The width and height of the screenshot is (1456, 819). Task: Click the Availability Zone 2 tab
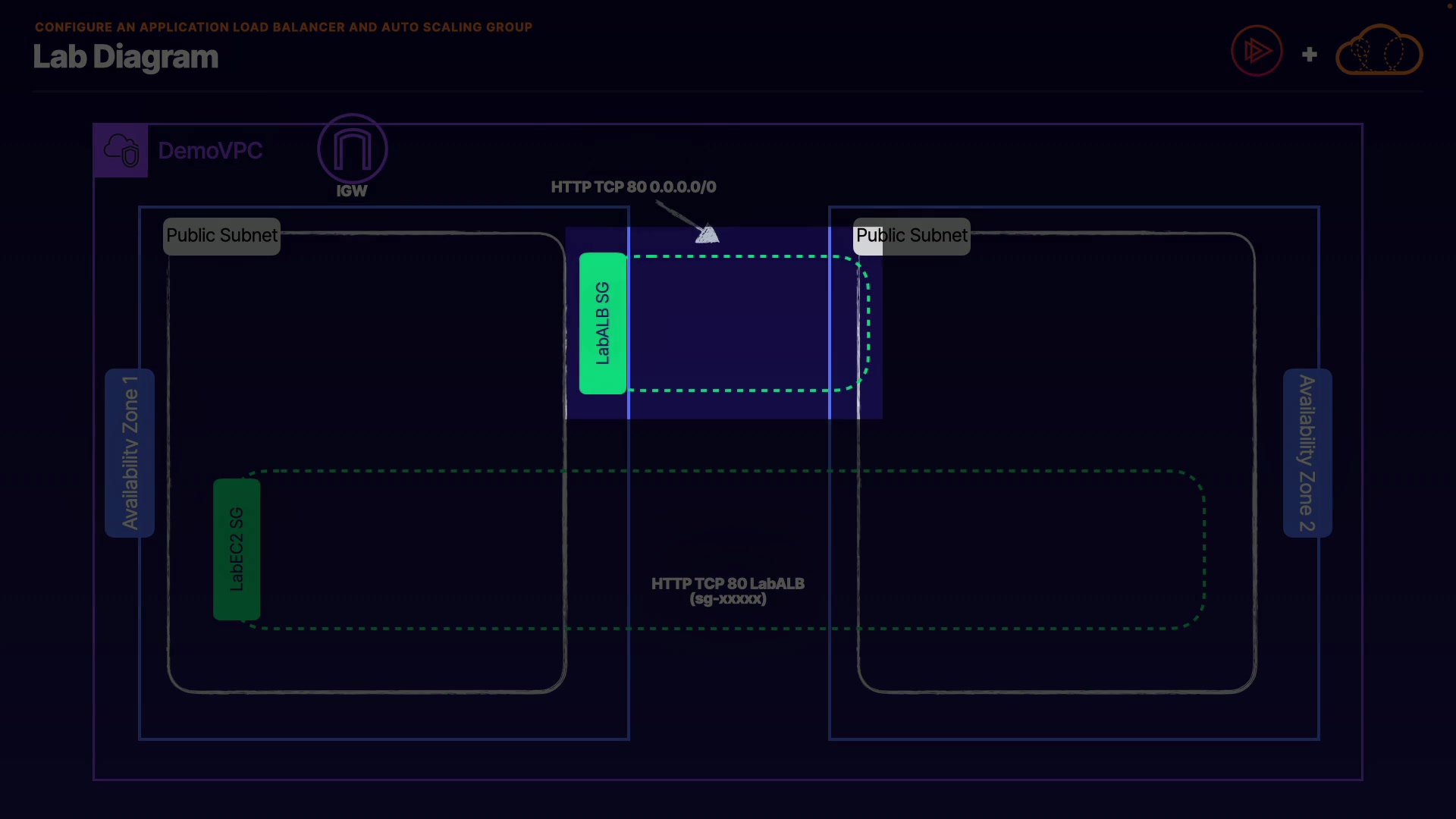click(1307, 453)
